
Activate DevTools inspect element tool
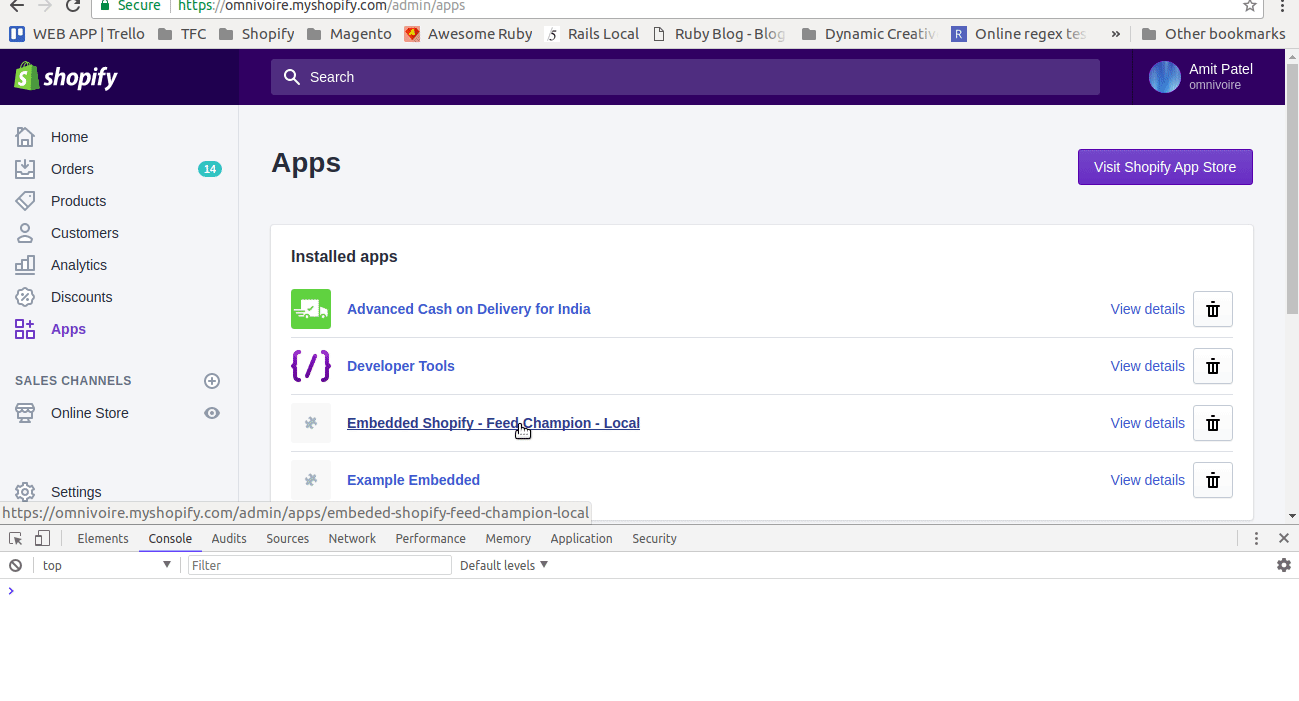tap(16, 538)
